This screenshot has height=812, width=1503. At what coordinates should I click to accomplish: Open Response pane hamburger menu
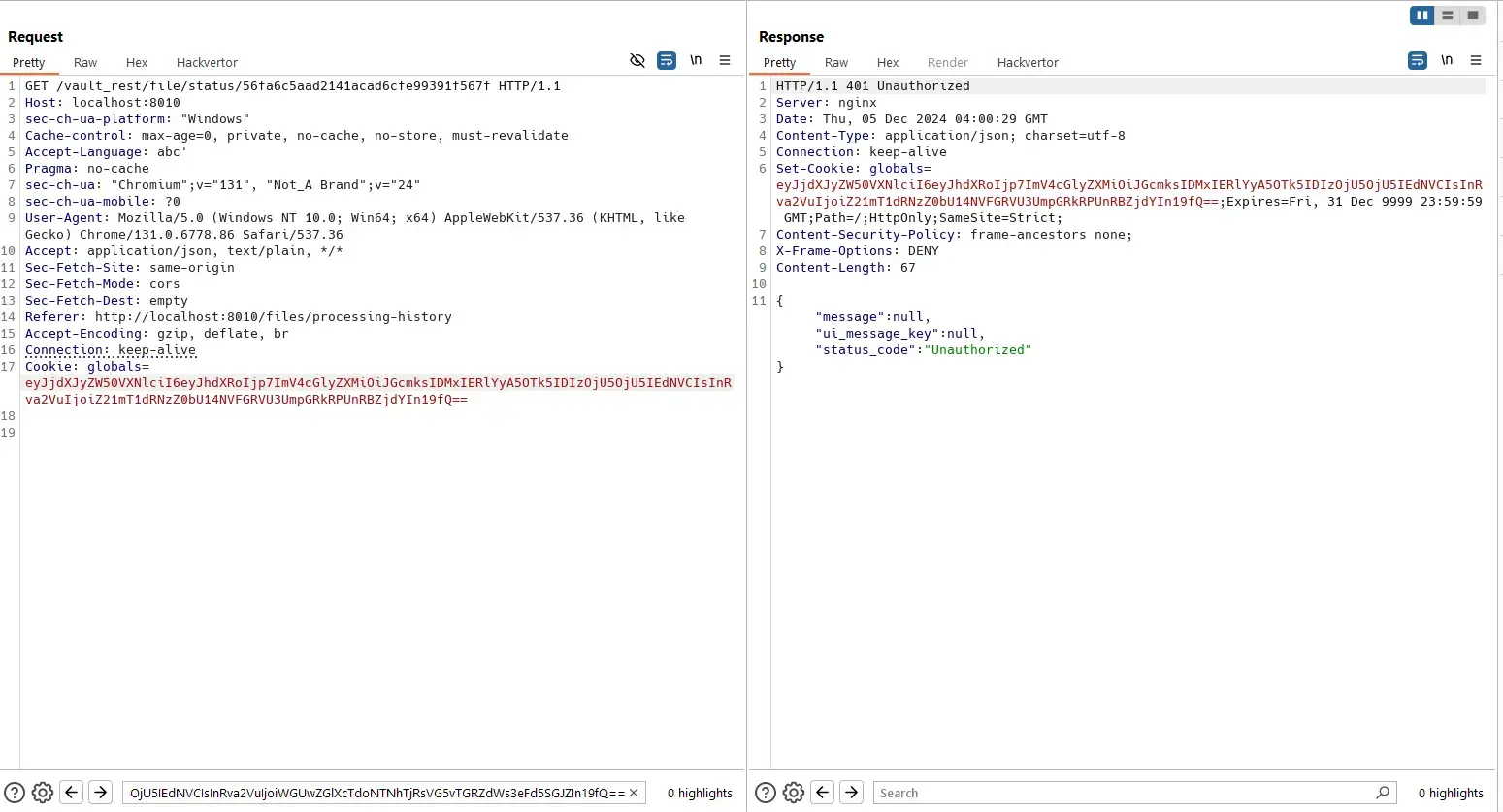[1476, 60]
